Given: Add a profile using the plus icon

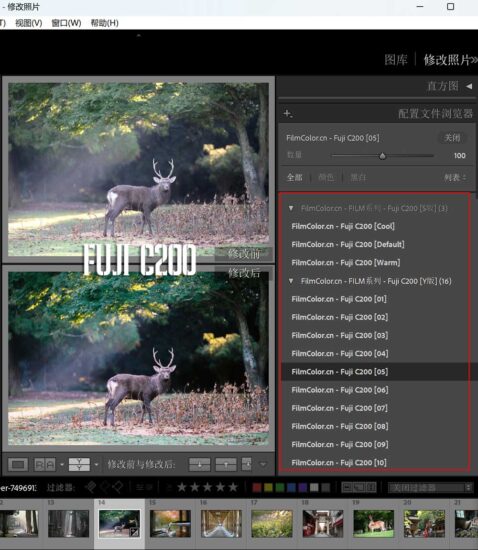Looking at the screenshot, I should pos(288,113).
